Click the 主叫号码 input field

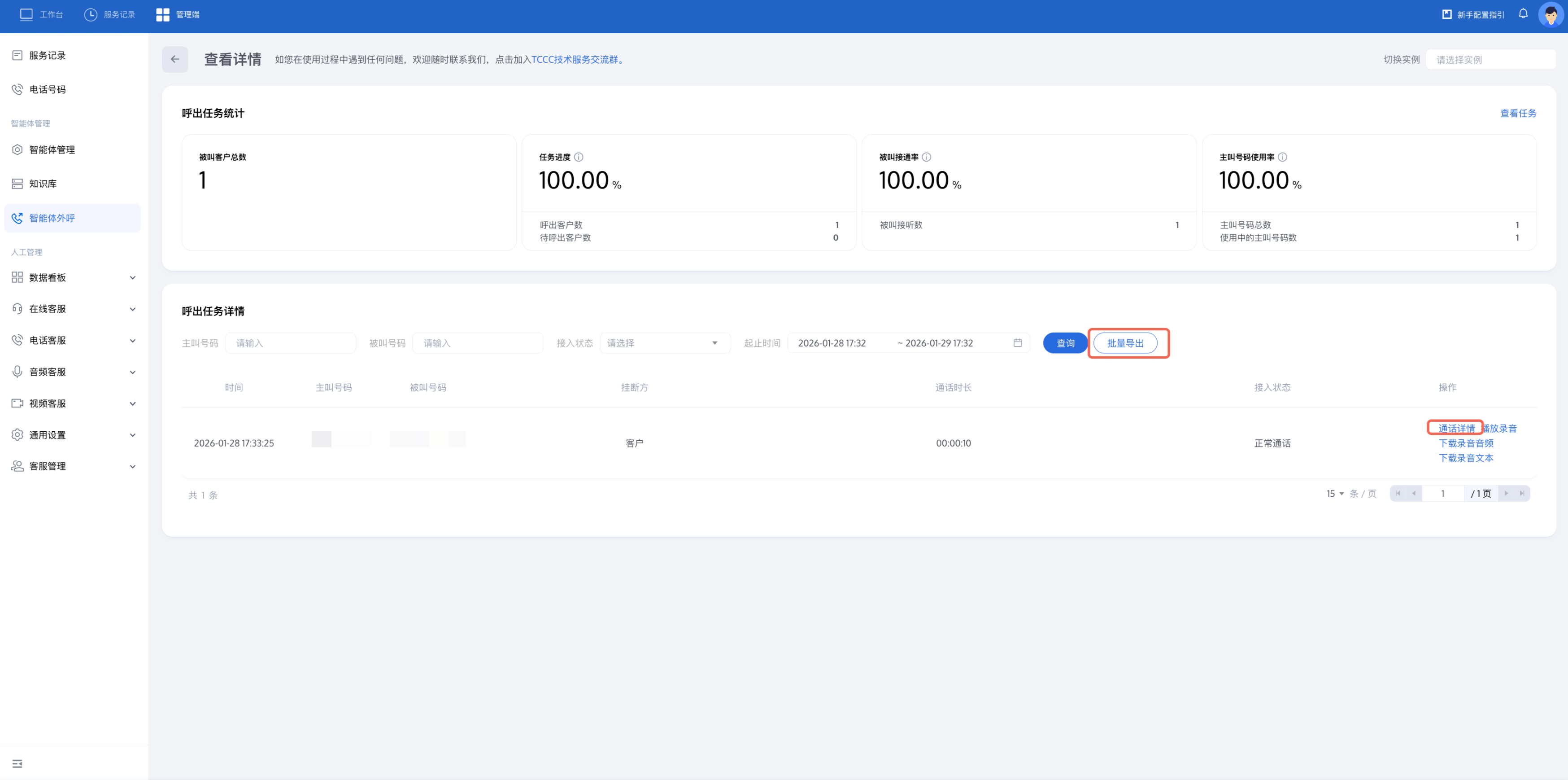[x=290, y=343]
